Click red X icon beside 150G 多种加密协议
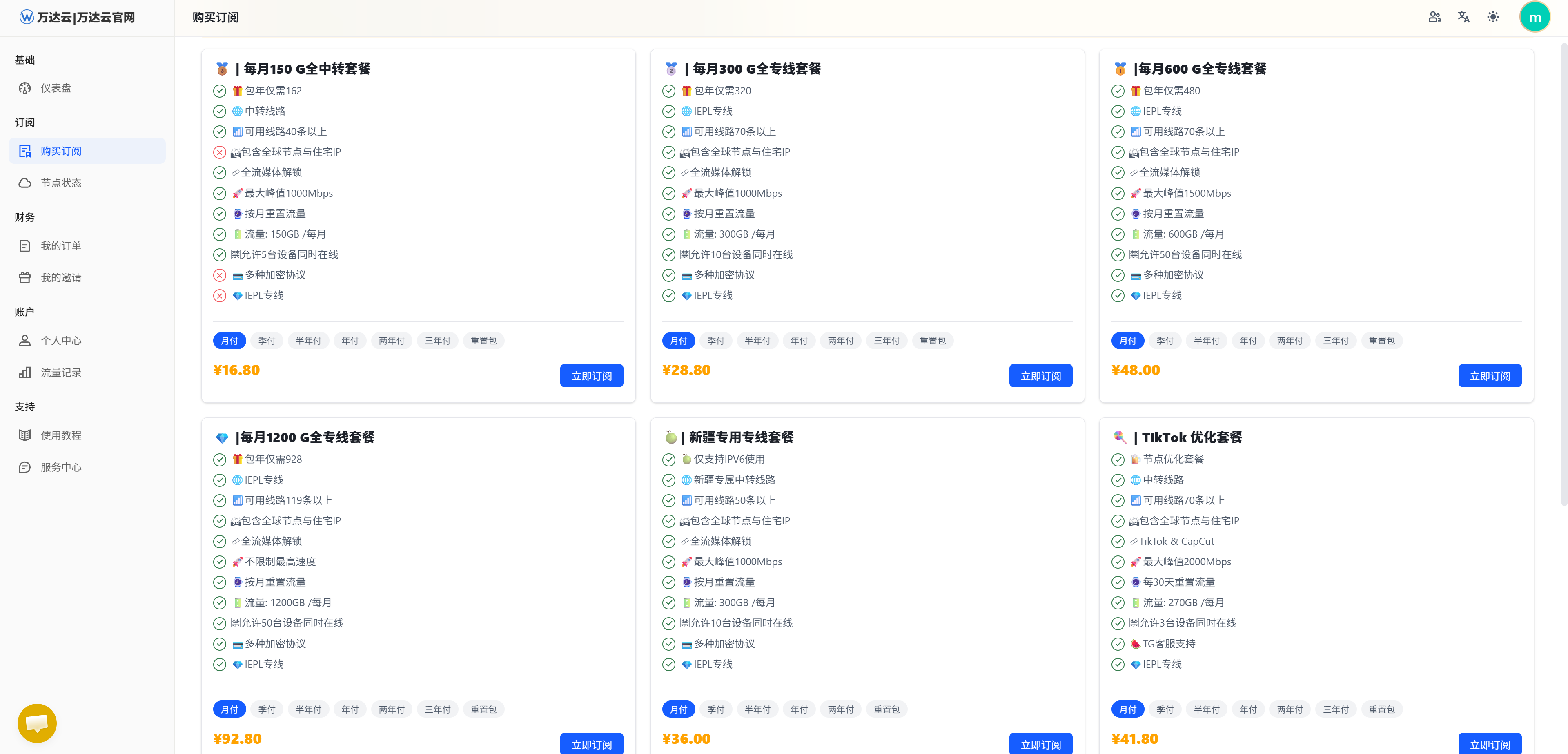Image resolution: width=1568 pixels, height=754 pixels. pos(220,275)
